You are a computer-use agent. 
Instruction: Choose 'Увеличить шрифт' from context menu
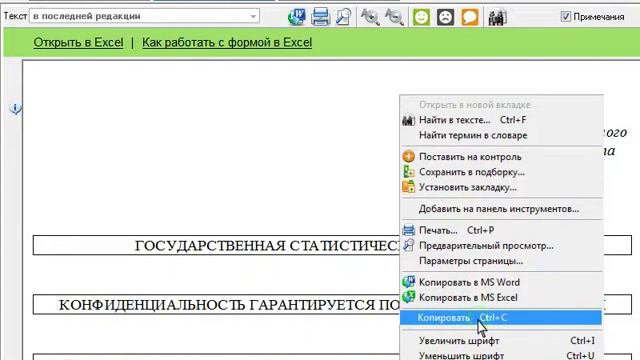click(501, 340)
